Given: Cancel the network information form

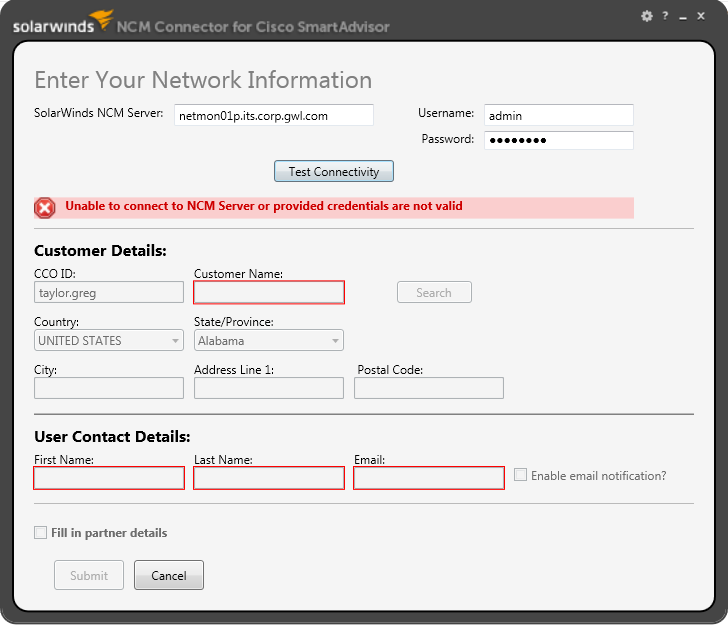Looking at the screenshot, I should point(169,575).
